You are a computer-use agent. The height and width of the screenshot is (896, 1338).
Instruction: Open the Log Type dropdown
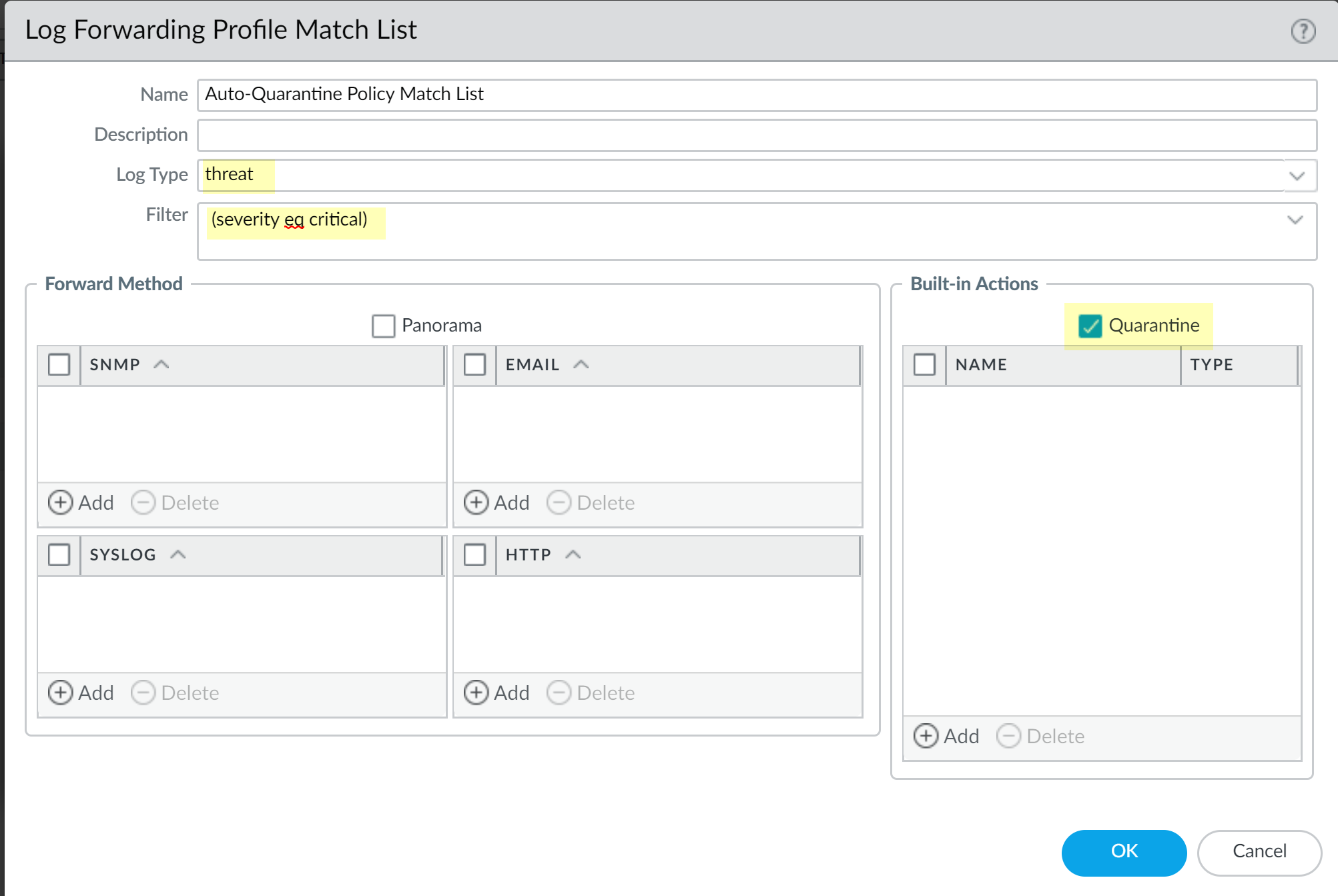(1297, 175)
